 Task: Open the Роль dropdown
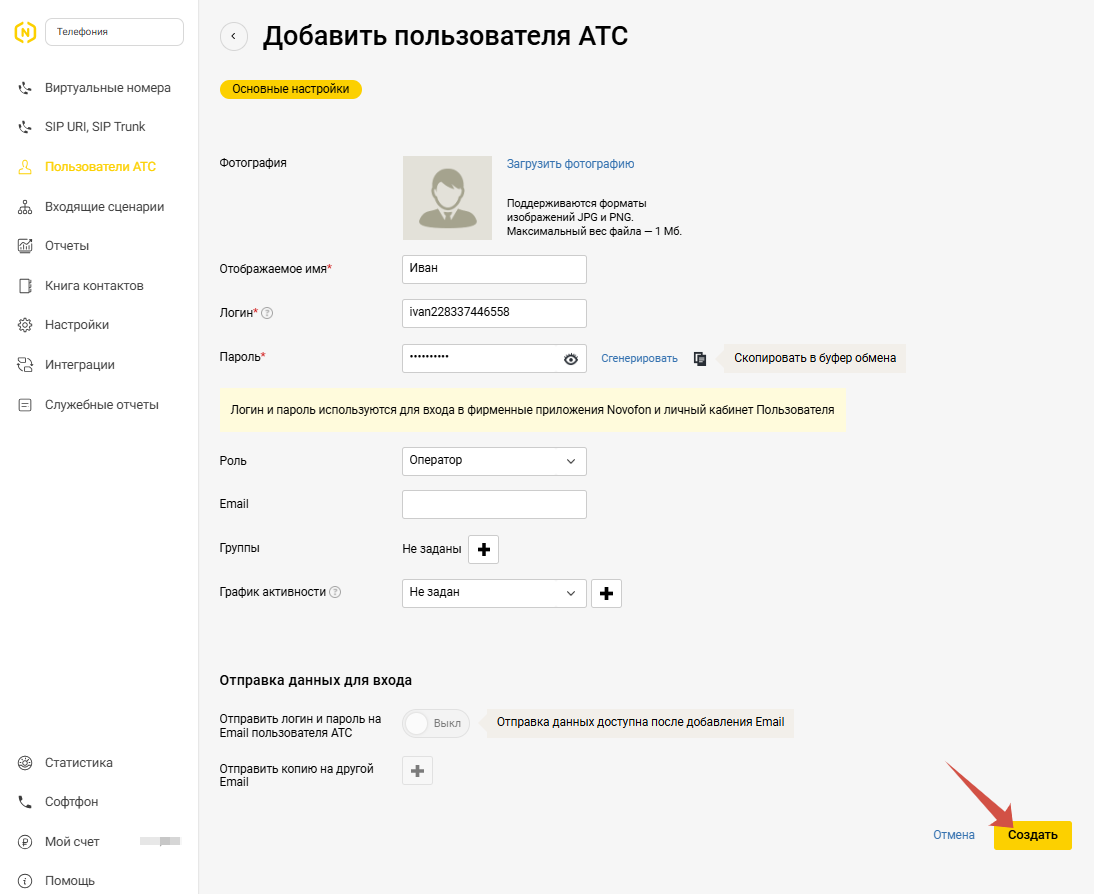point(494,461)
